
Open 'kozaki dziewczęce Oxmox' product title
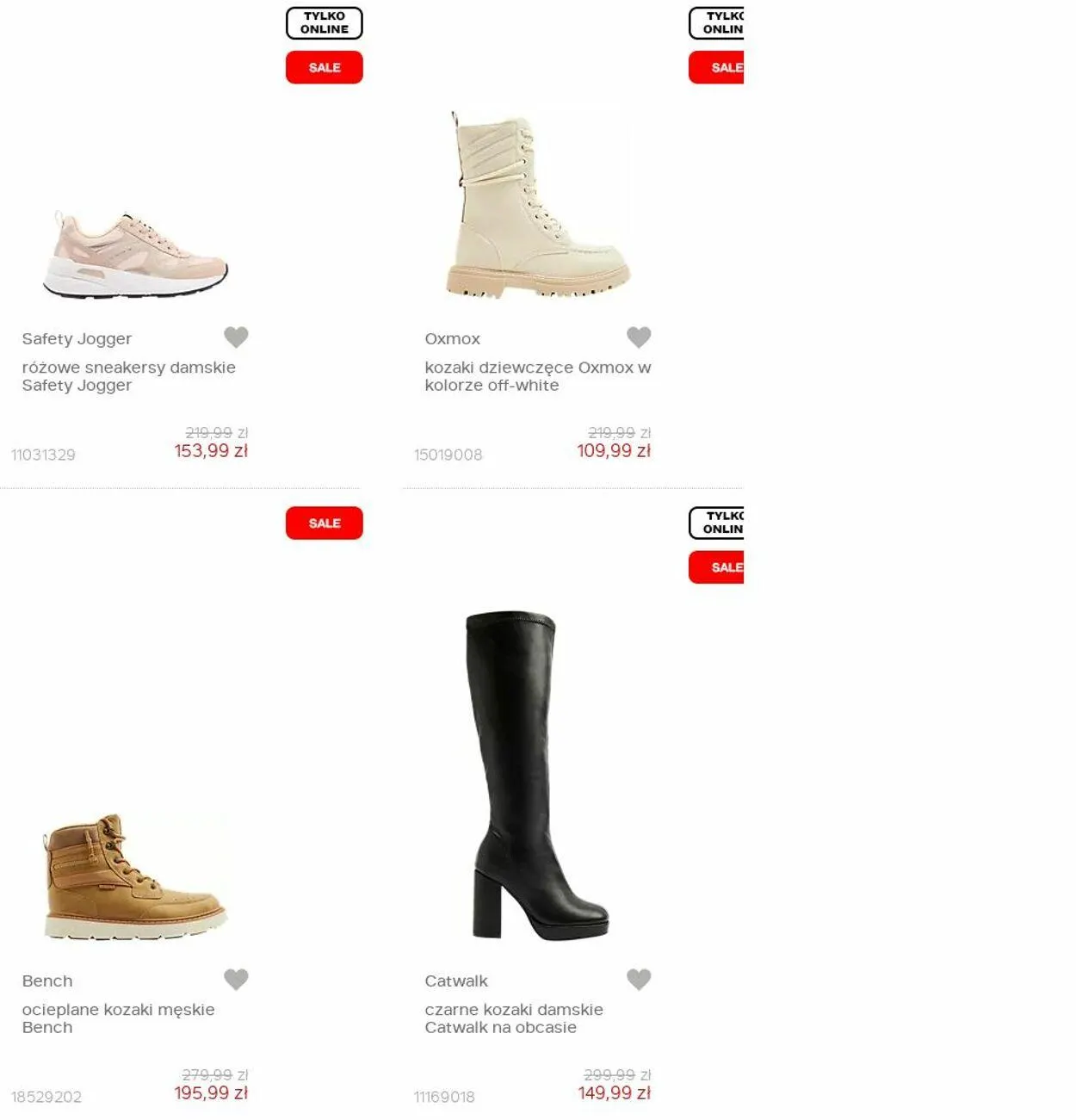click(x=538, y=376)
